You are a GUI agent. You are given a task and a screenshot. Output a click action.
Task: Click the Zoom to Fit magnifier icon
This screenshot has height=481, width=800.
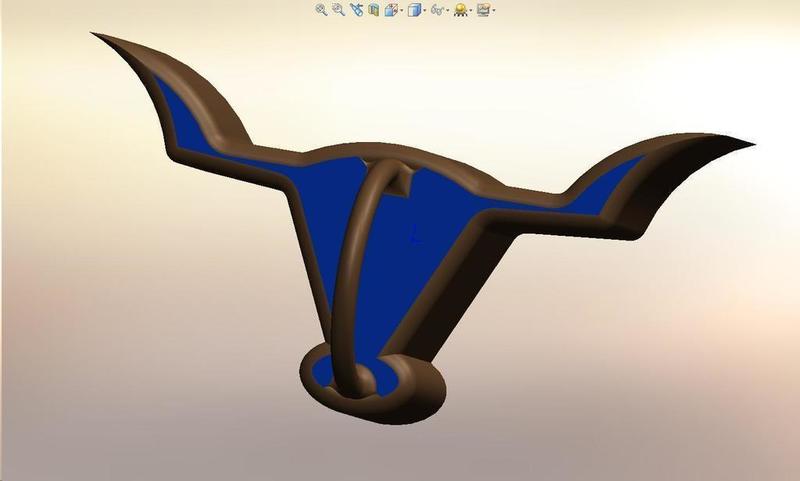click(321, 10)
